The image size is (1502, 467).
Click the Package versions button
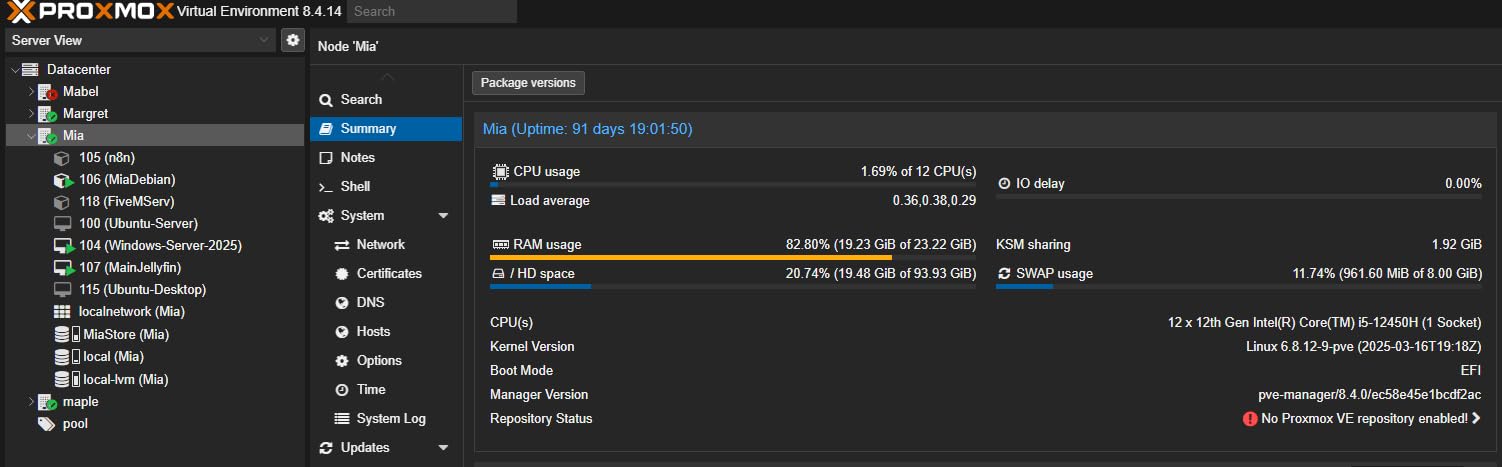point(528,83)
